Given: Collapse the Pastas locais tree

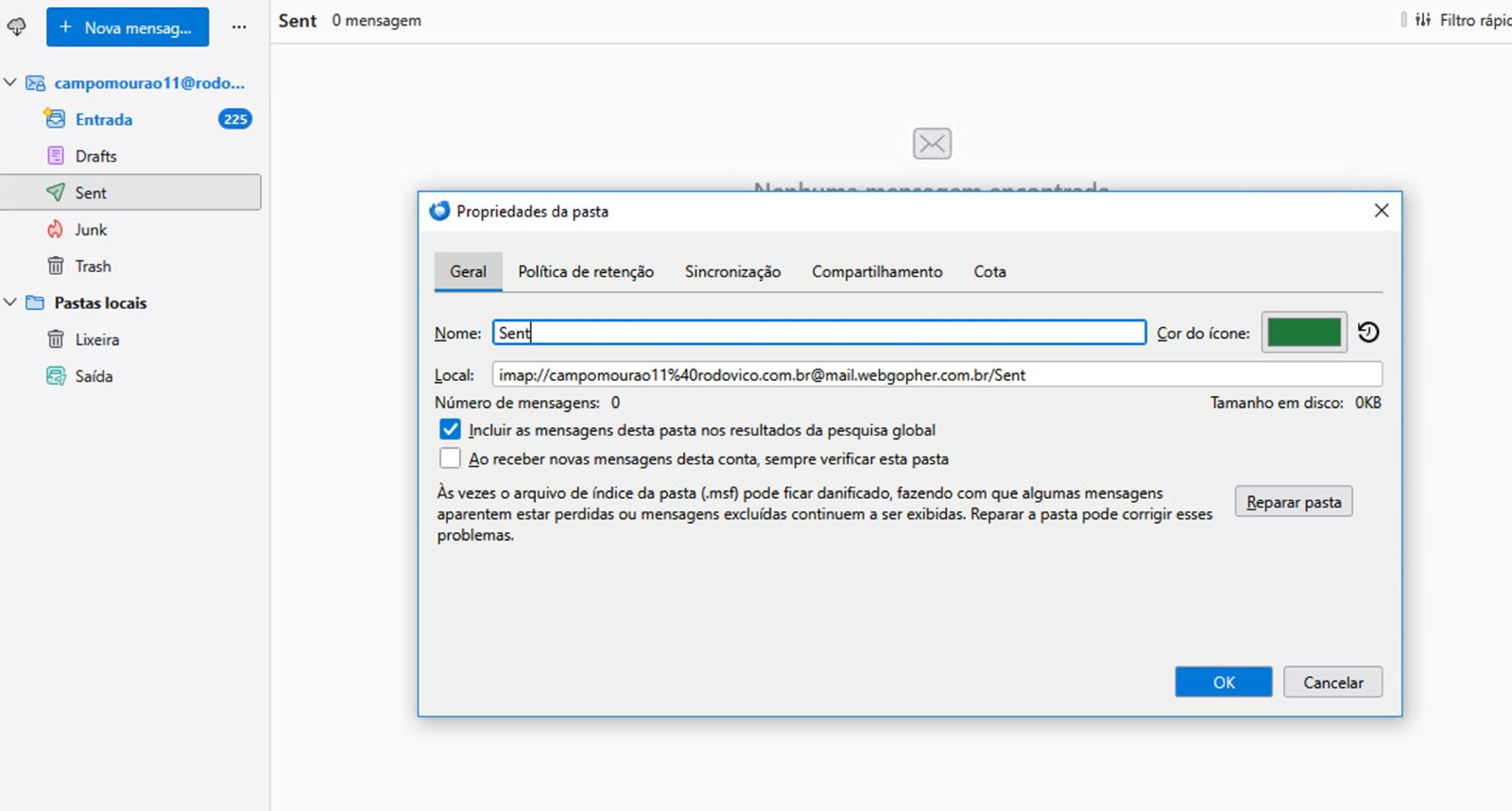Looking at the screenshot, I should point(10,302).
